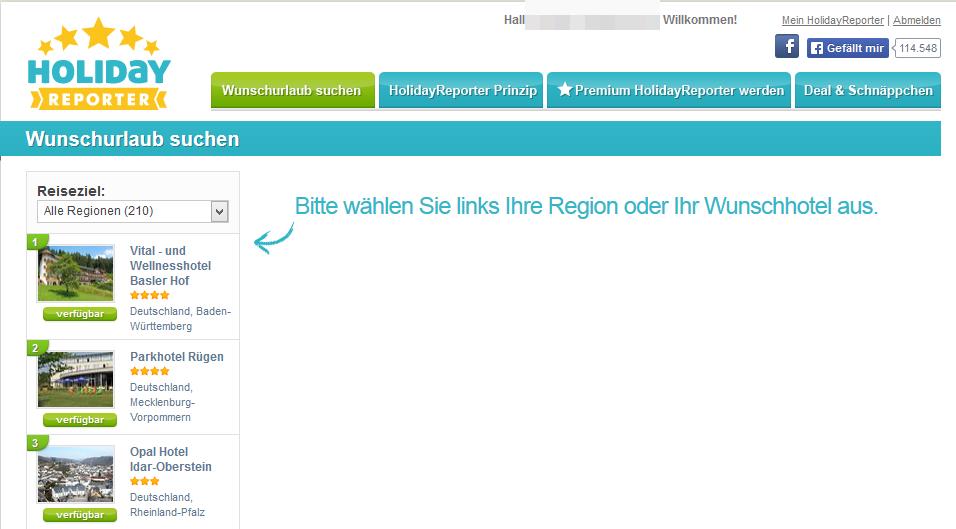956x529 pixels.
Task: Click Deutschland, Baden-Württemberg location text
Action: [x=180, y=319]
